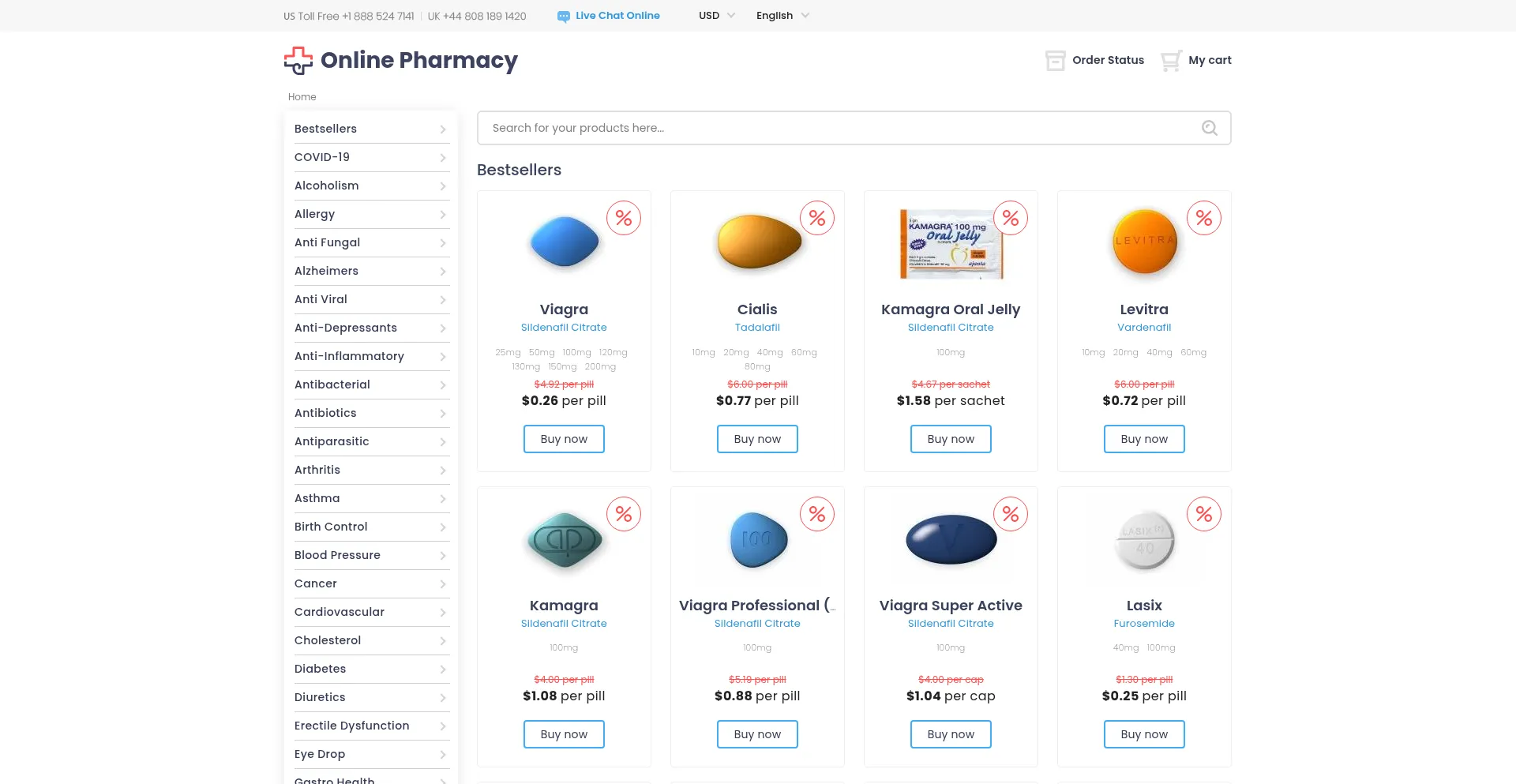Click the percent badge on Levitra card
This screenshot has height=784, width=1516.
(x=1203, y=218)
